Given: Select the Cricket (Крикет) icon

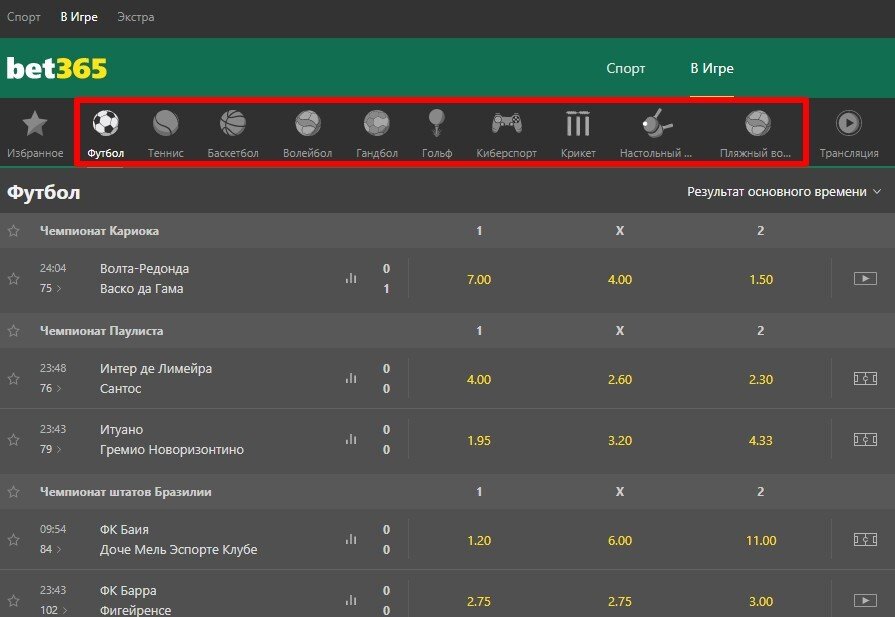Looking at the screenshot, I should pos(578,124).
